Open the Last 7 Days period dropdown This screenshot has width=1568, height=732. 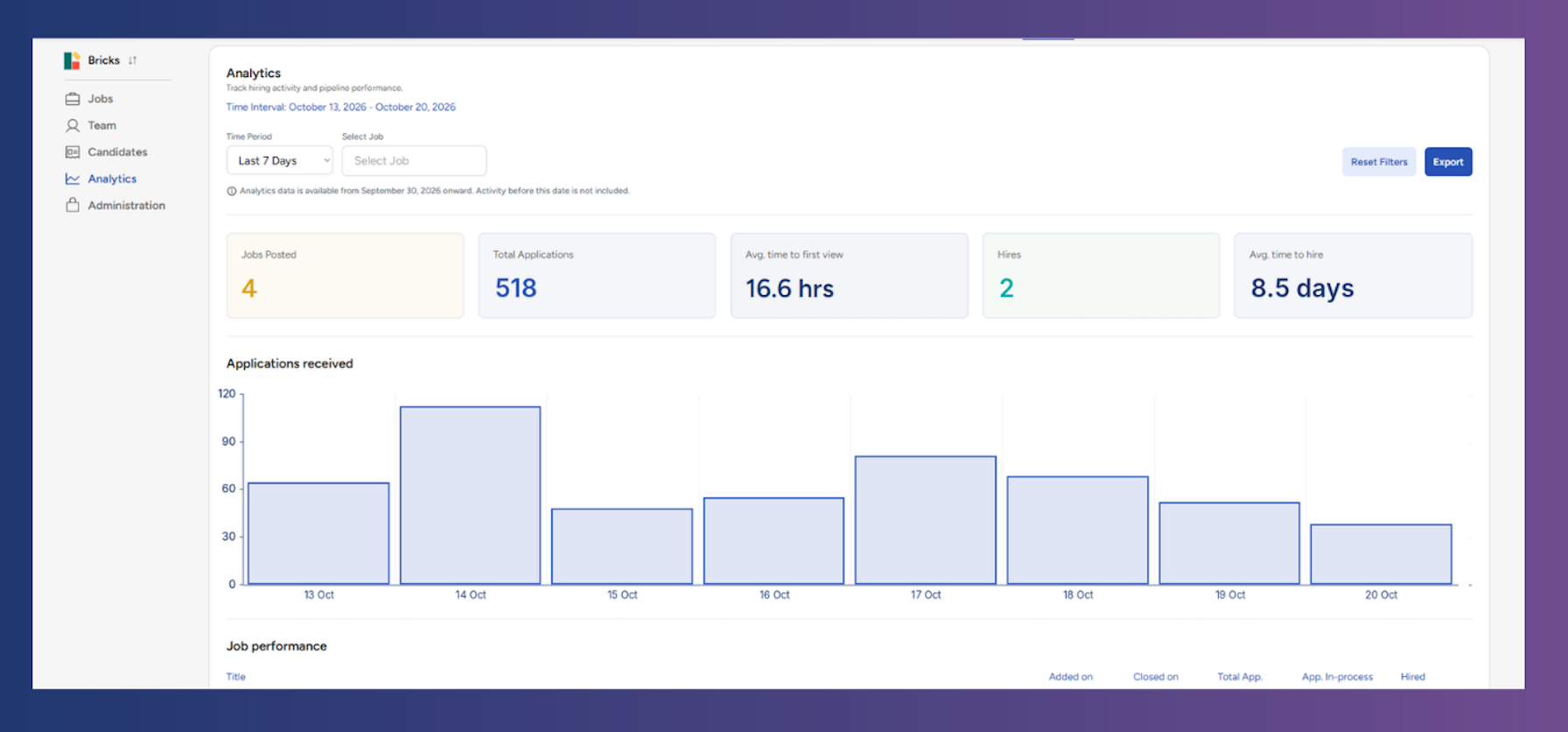280,161
